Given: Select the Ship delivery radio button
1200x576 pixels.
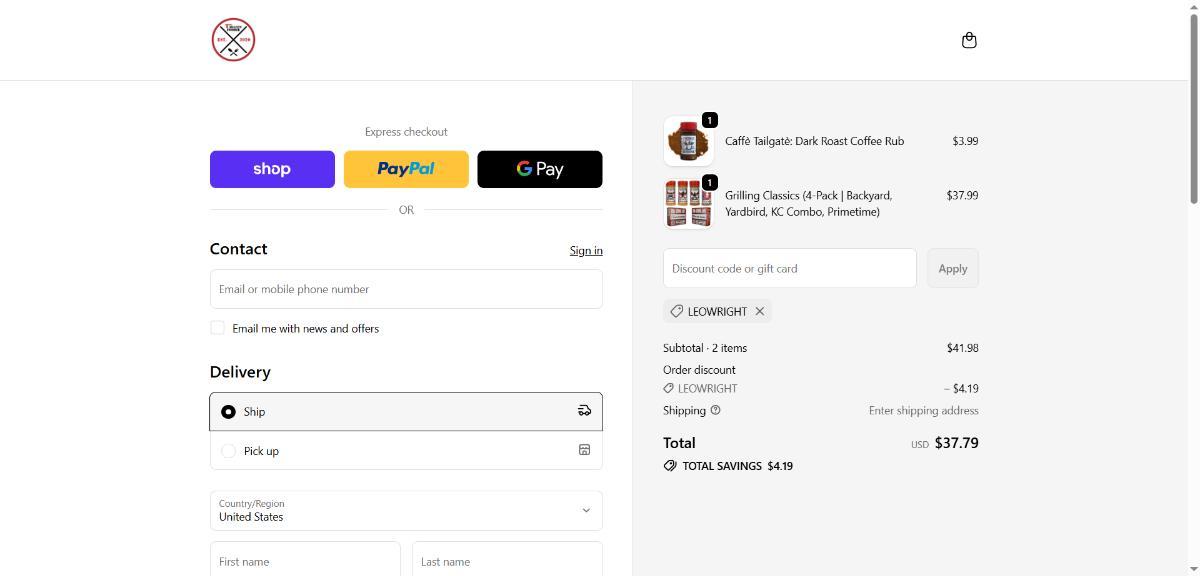Looking at the screenshot, I should point(228,412).
